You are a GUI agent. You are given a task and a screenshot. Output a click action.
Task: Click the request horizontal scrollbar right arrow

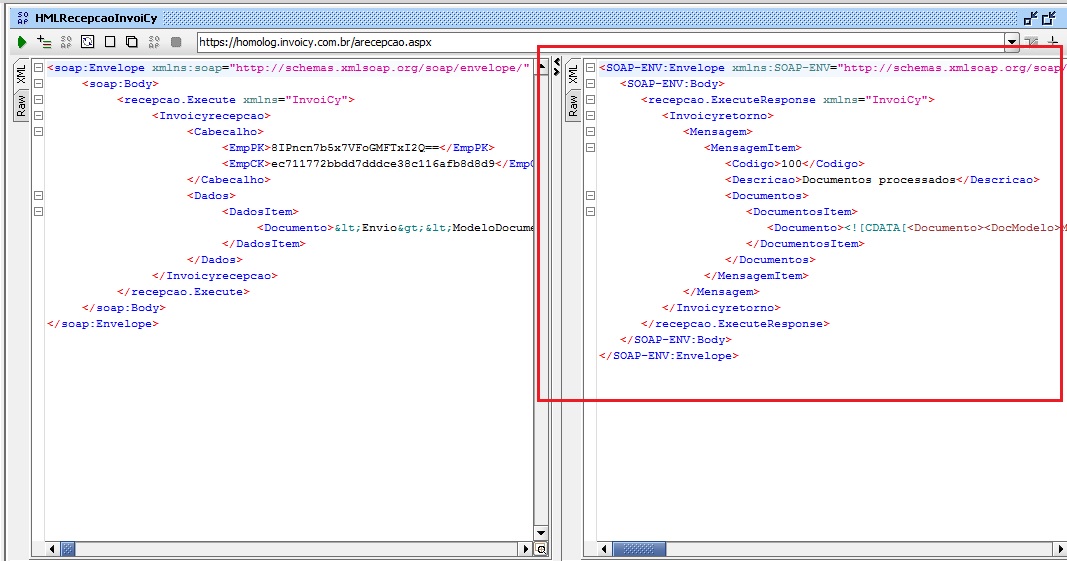526,549
